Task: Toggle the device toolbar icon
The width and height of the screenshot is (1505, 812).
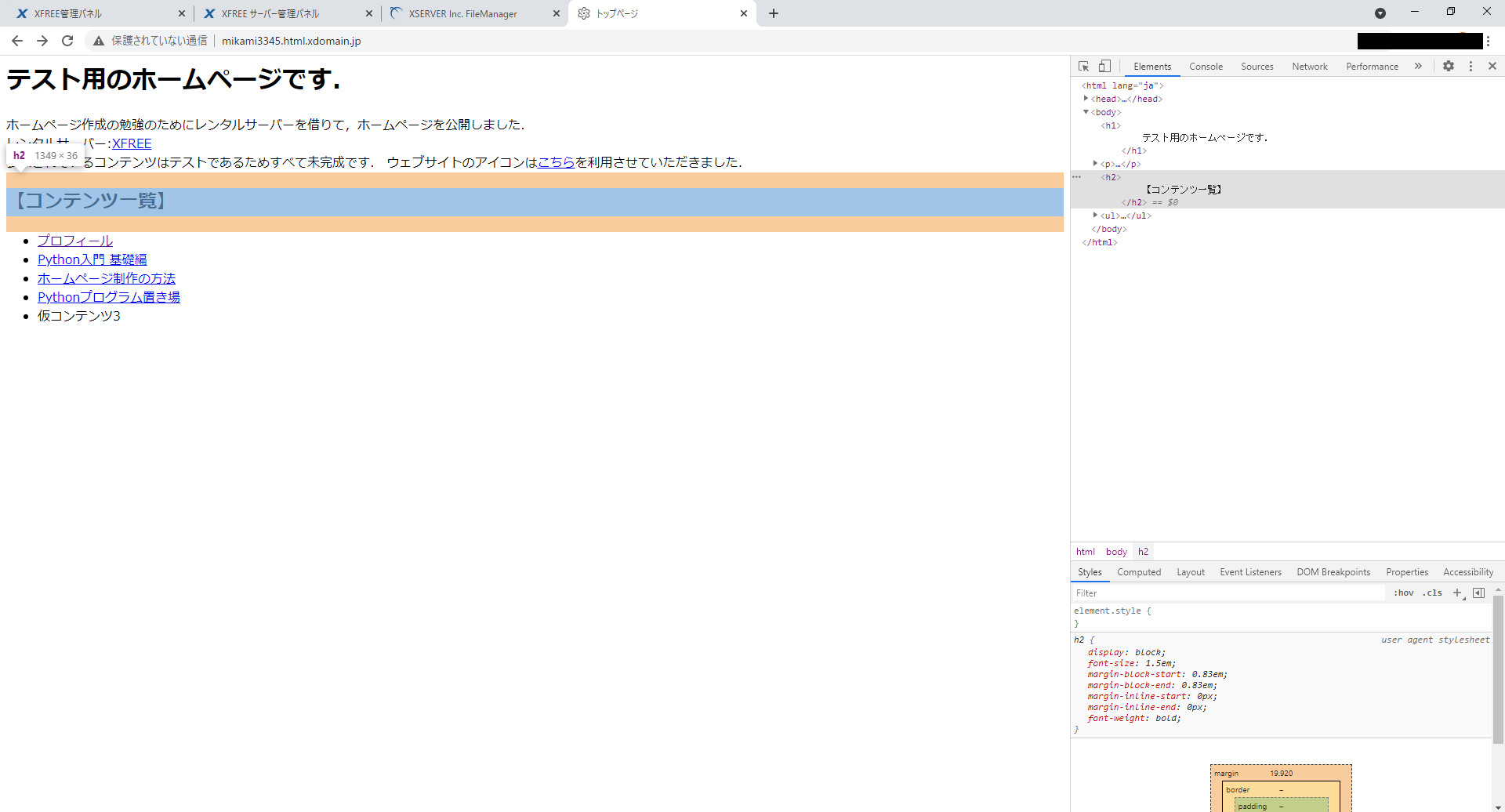Action: [x=1104, y=67]
